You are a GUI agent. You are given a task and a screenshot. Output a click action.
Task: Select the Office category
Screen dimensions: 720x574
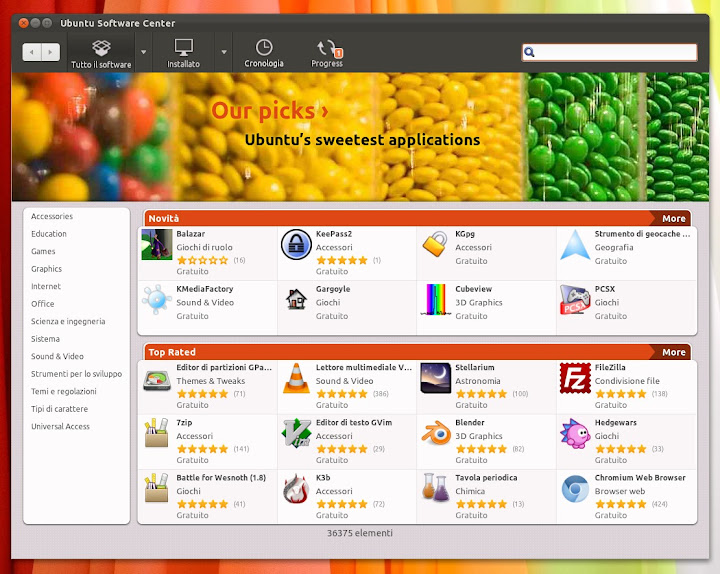[x=43, y=304]
